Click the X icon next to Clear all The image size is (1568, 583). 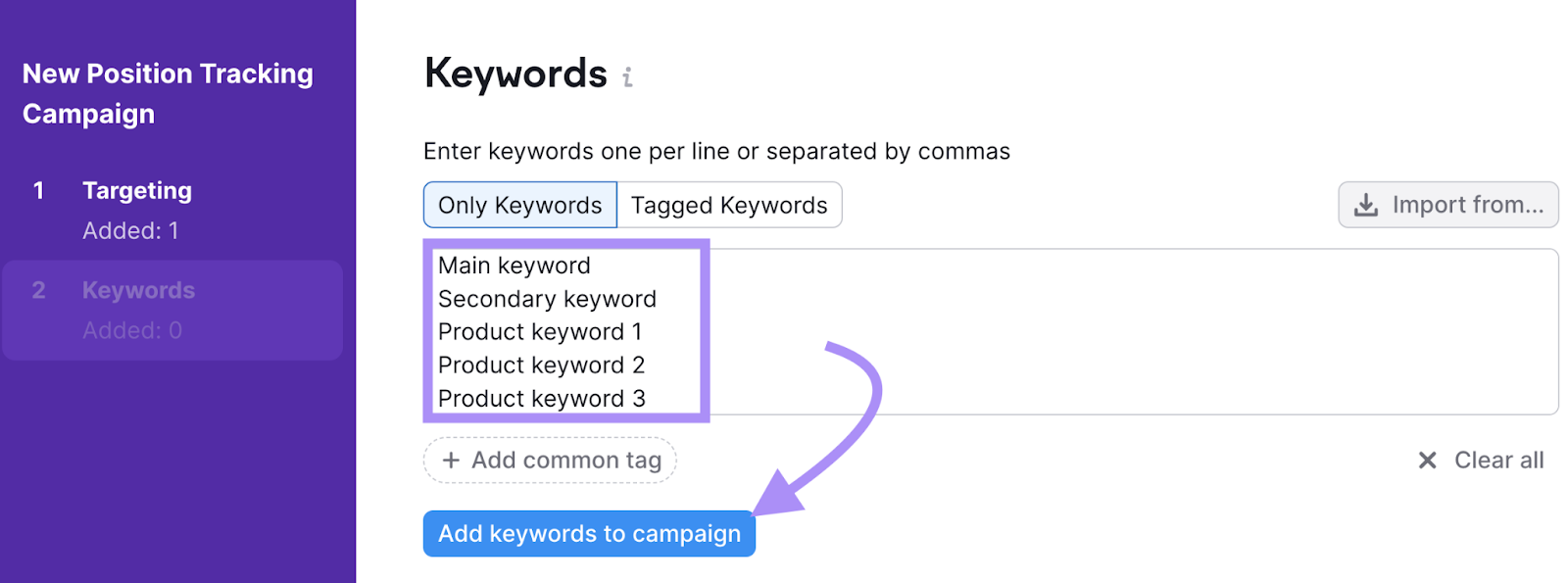(x=1428, y=460)
